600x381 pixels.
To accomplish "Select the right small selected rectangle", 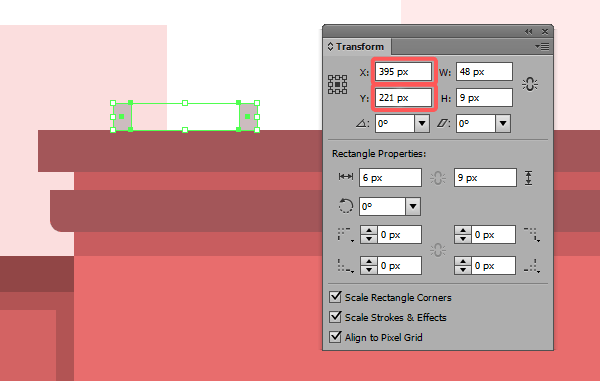I will tap(248, 117).
